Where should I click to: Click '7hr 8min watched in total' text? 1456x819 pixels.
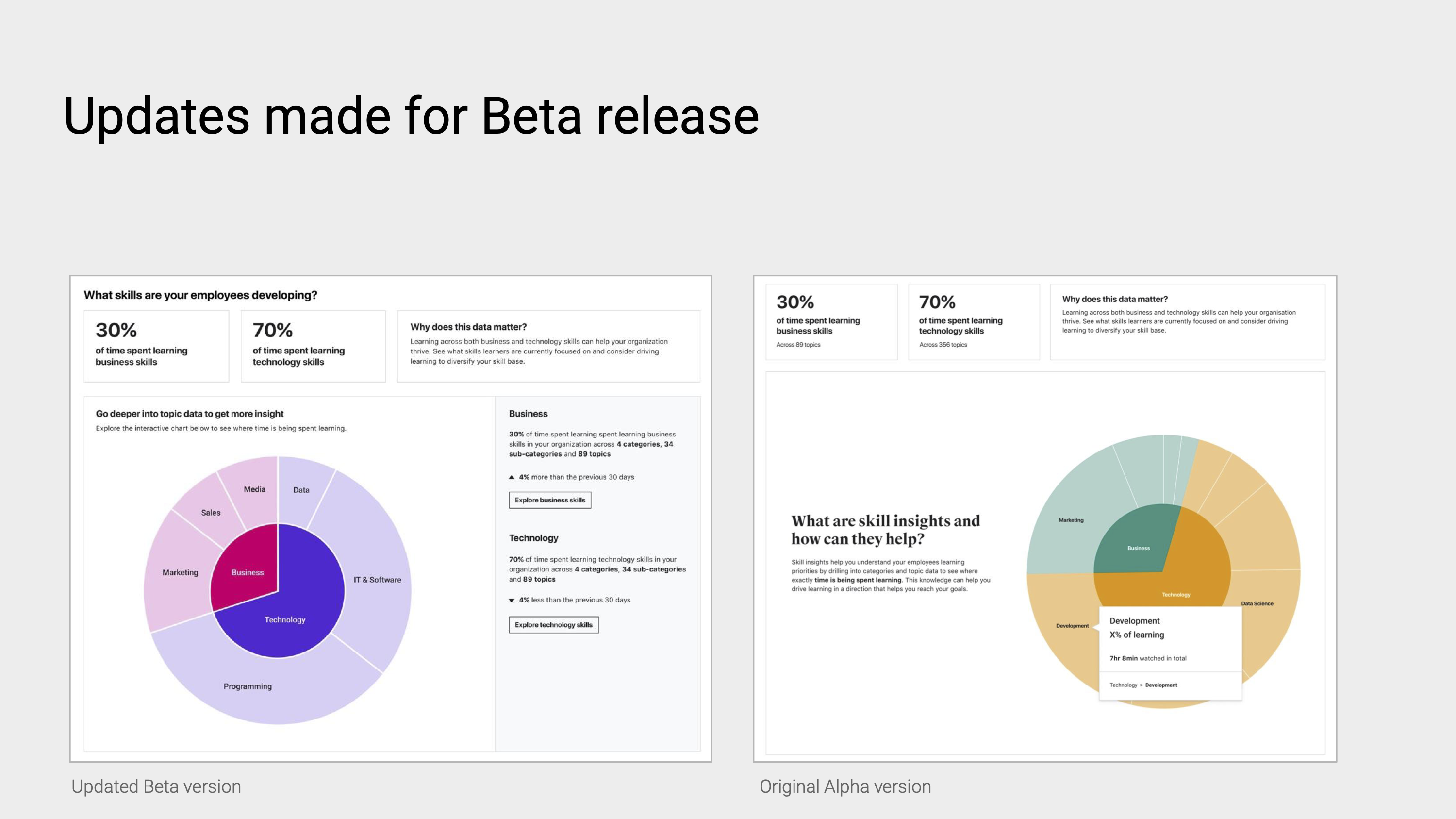1147,658
